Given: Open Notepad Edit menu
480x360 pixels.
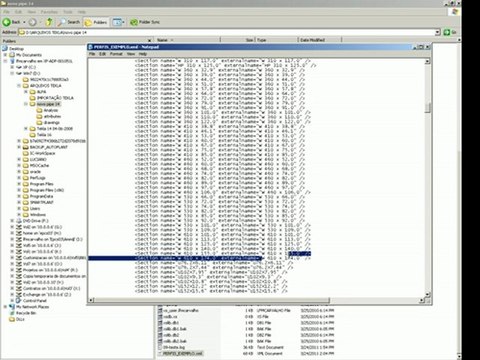Looking at the screenshot, I should click(x=102, y=54).
